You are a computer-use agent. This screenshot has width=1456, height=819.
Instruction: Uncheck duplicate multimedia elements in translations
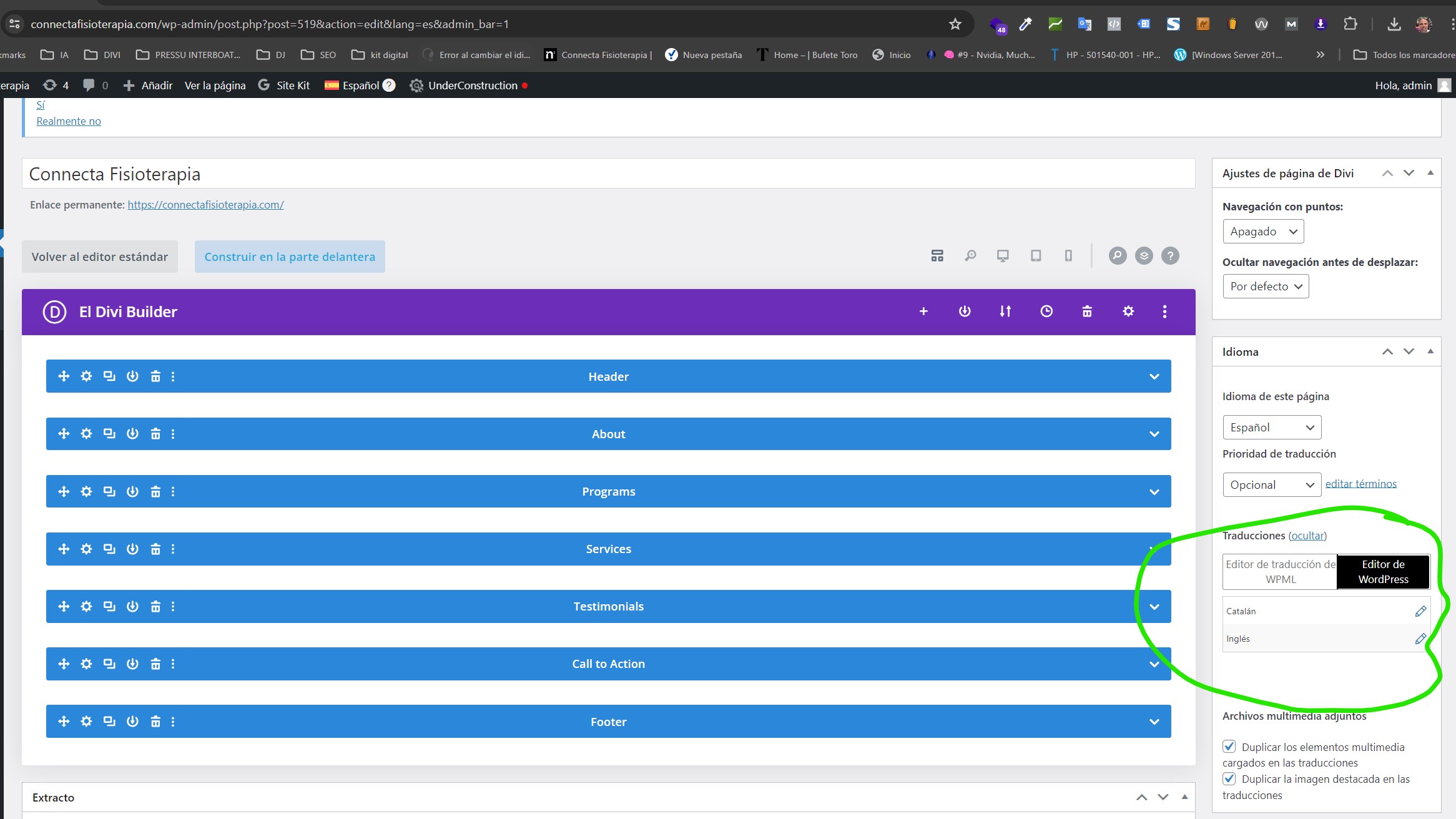[1229, 747]
